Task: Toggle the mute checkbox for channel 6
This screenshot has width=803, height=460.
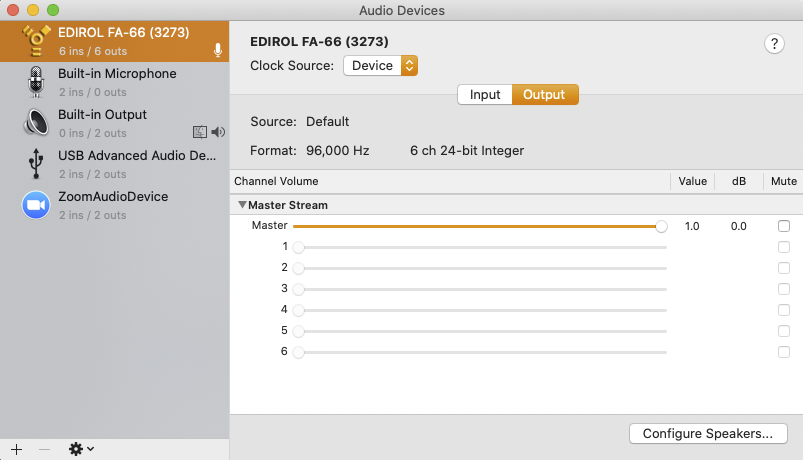Action: pos(784,352)
